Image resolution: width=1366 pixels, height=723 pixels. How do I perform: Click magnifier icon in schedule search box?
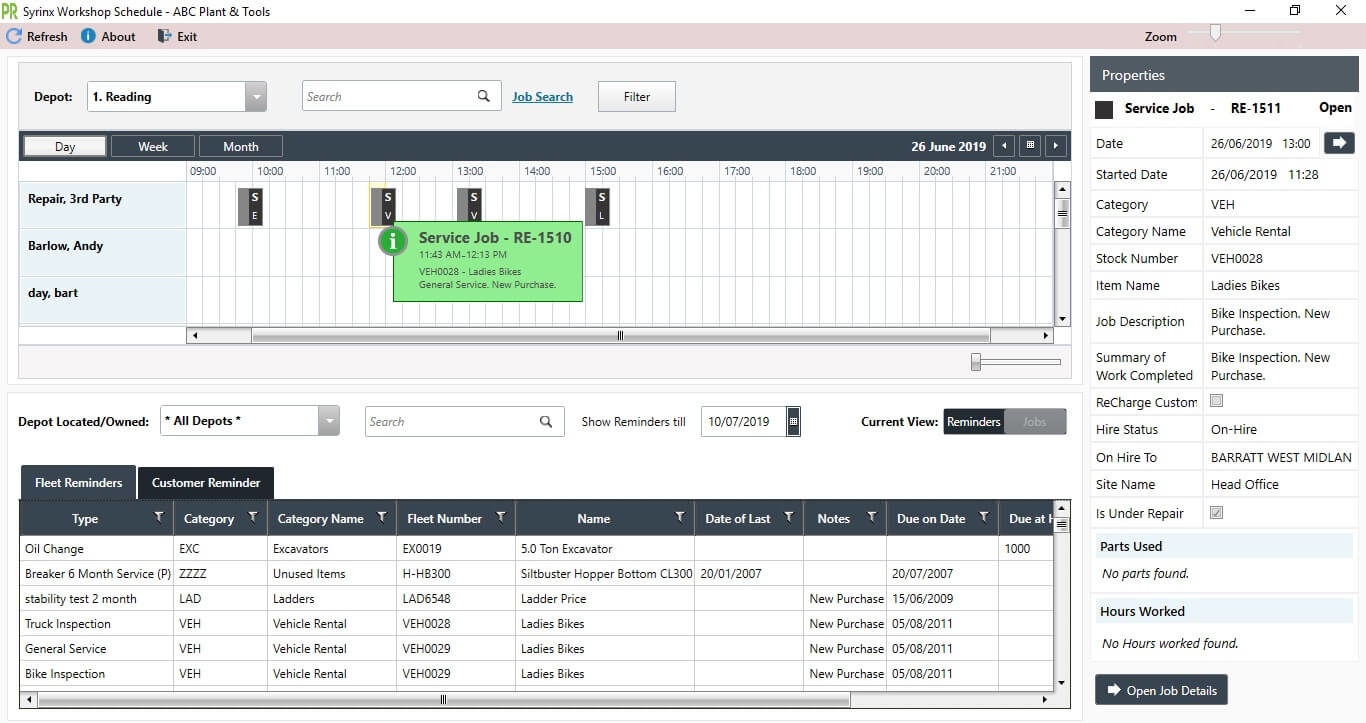[x=484, y=96]
